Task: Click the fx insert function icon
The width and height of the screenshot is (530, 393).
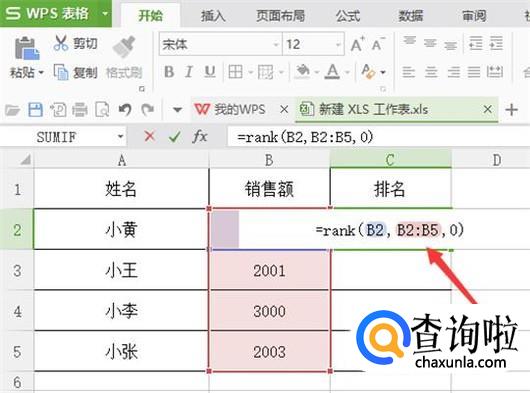Action: (x=200, y=137)
